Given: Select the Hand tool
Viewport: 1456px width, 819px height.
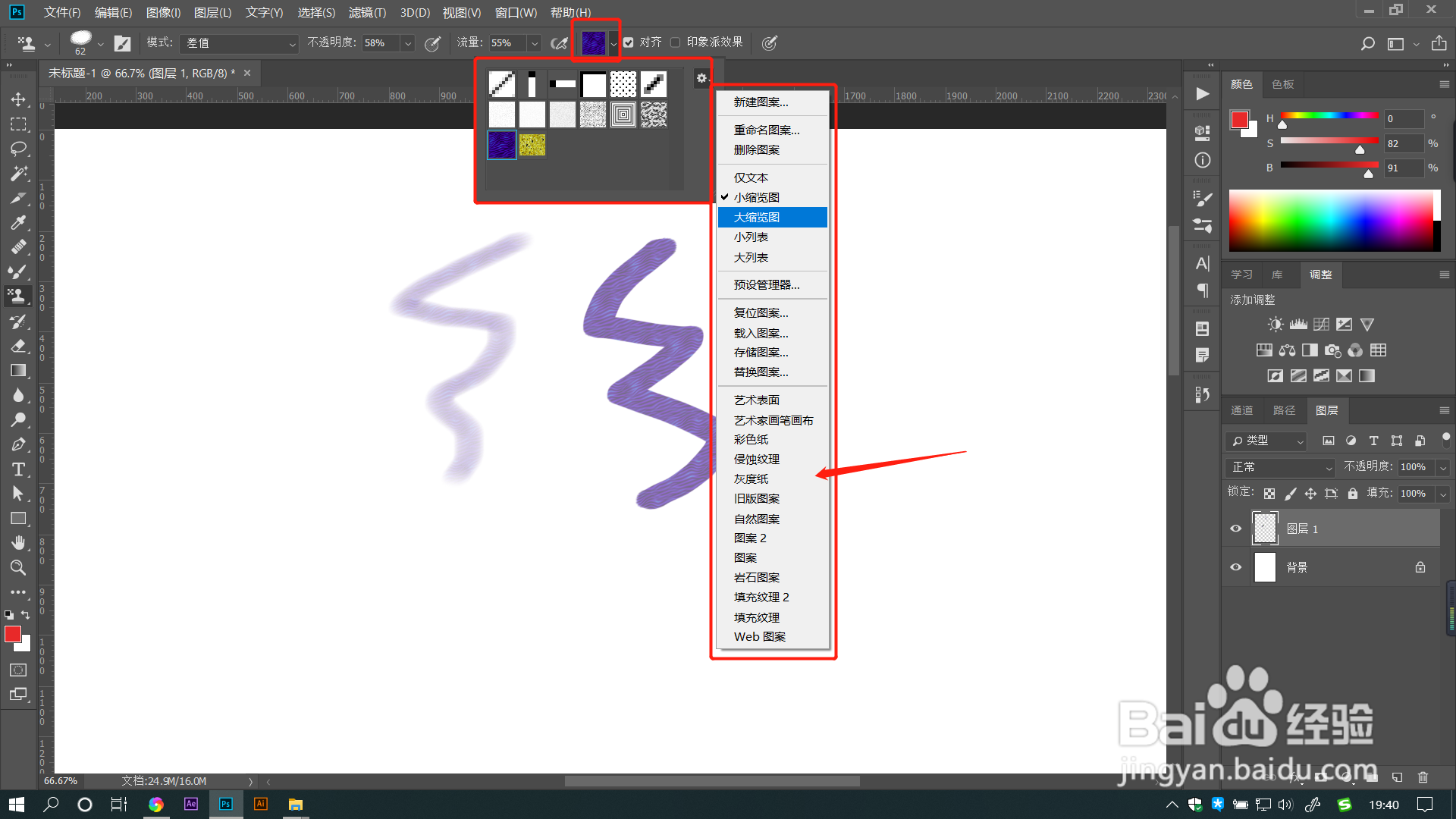Looking at the screenshot, I should pos(18,543).
